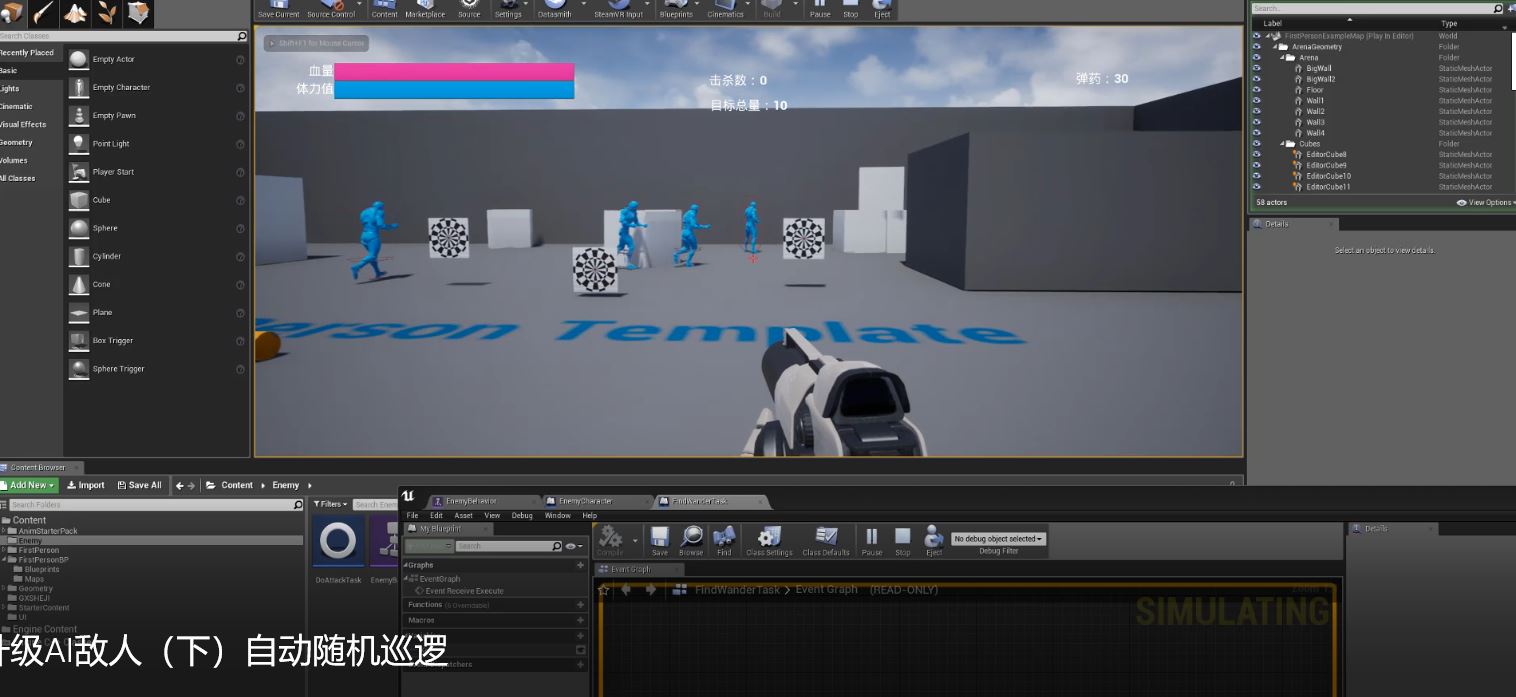Click Class Settings in blueprint toolbar
The height and width of the screenshot is (697, 1516).
(768, 540)
